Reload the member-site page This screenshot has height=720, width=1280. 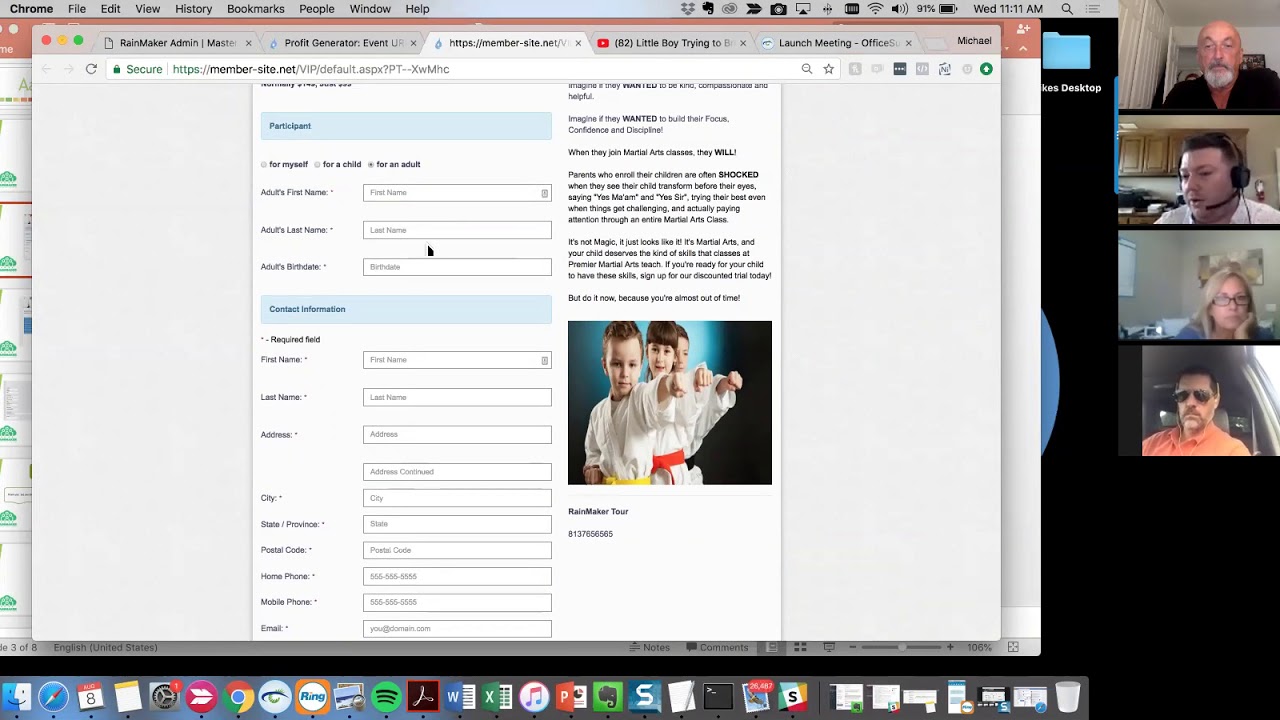91,69
